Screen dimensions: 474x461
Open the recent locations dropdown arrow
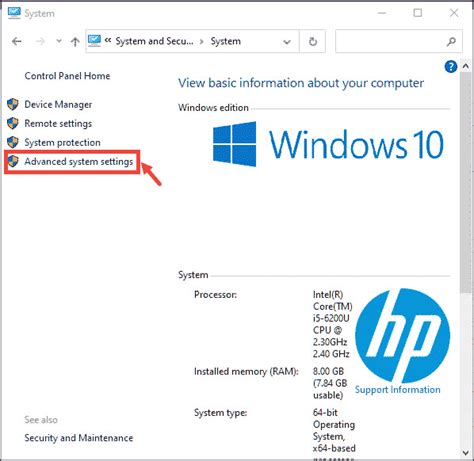tap(59, 41)
